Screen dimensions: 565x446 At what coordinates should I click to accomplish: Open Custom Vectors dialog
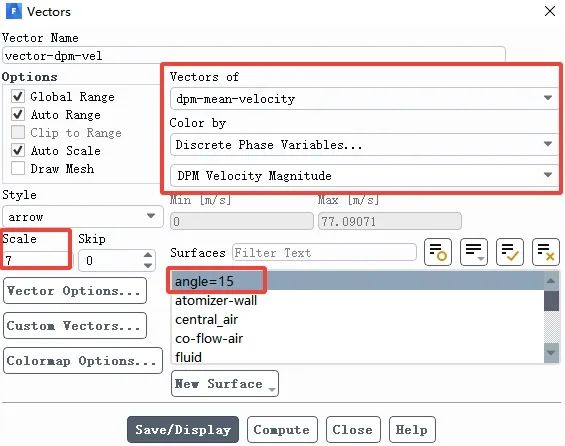pyautogui.click(x=75, y=325)
